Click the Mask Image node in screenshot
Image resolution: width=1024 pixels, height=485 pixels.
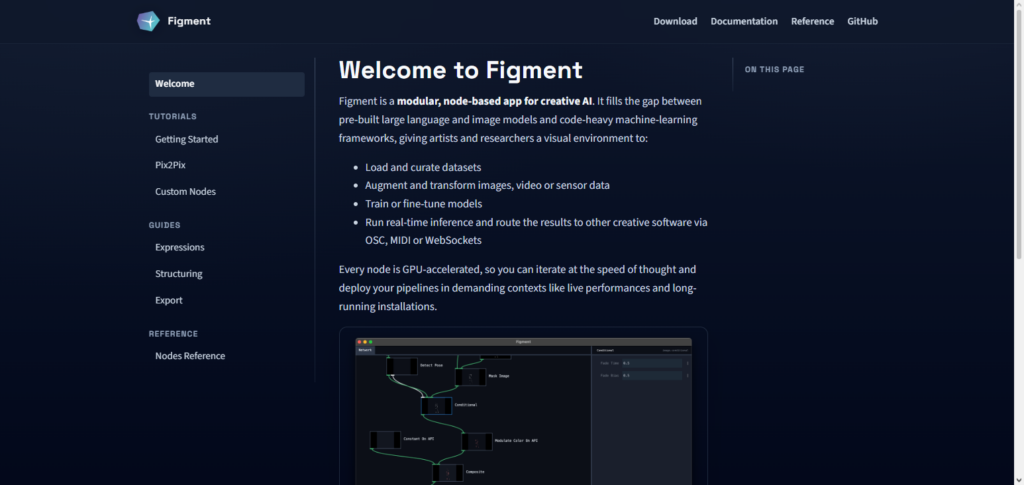tap(470, 377)
